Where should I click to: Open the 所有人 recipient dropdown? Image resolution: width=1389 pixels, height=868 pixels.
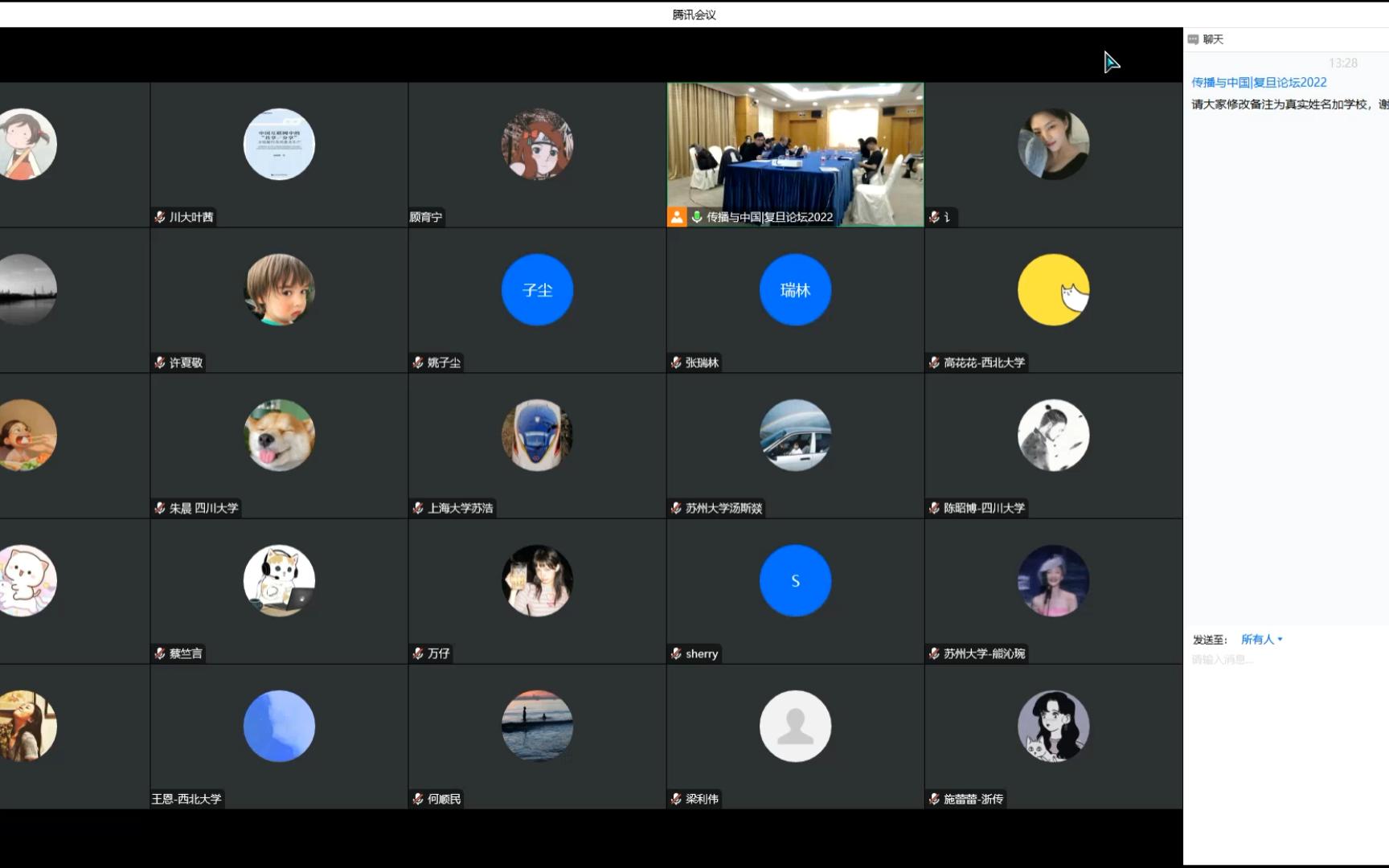point(1261,640)
